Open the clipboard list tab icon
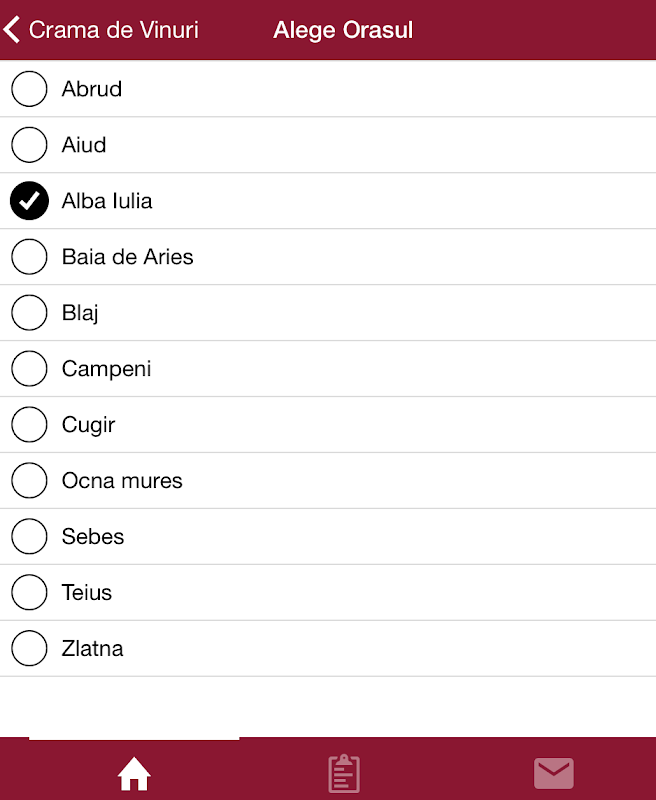 [344, 774]
